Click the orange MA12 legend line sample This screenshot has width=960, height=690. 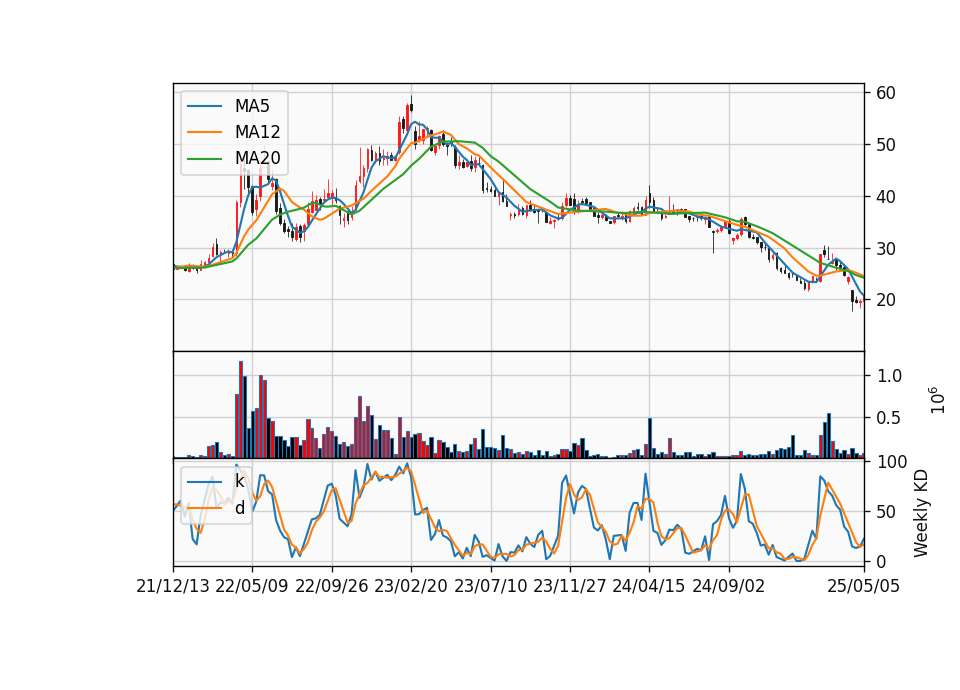[204, 132]
